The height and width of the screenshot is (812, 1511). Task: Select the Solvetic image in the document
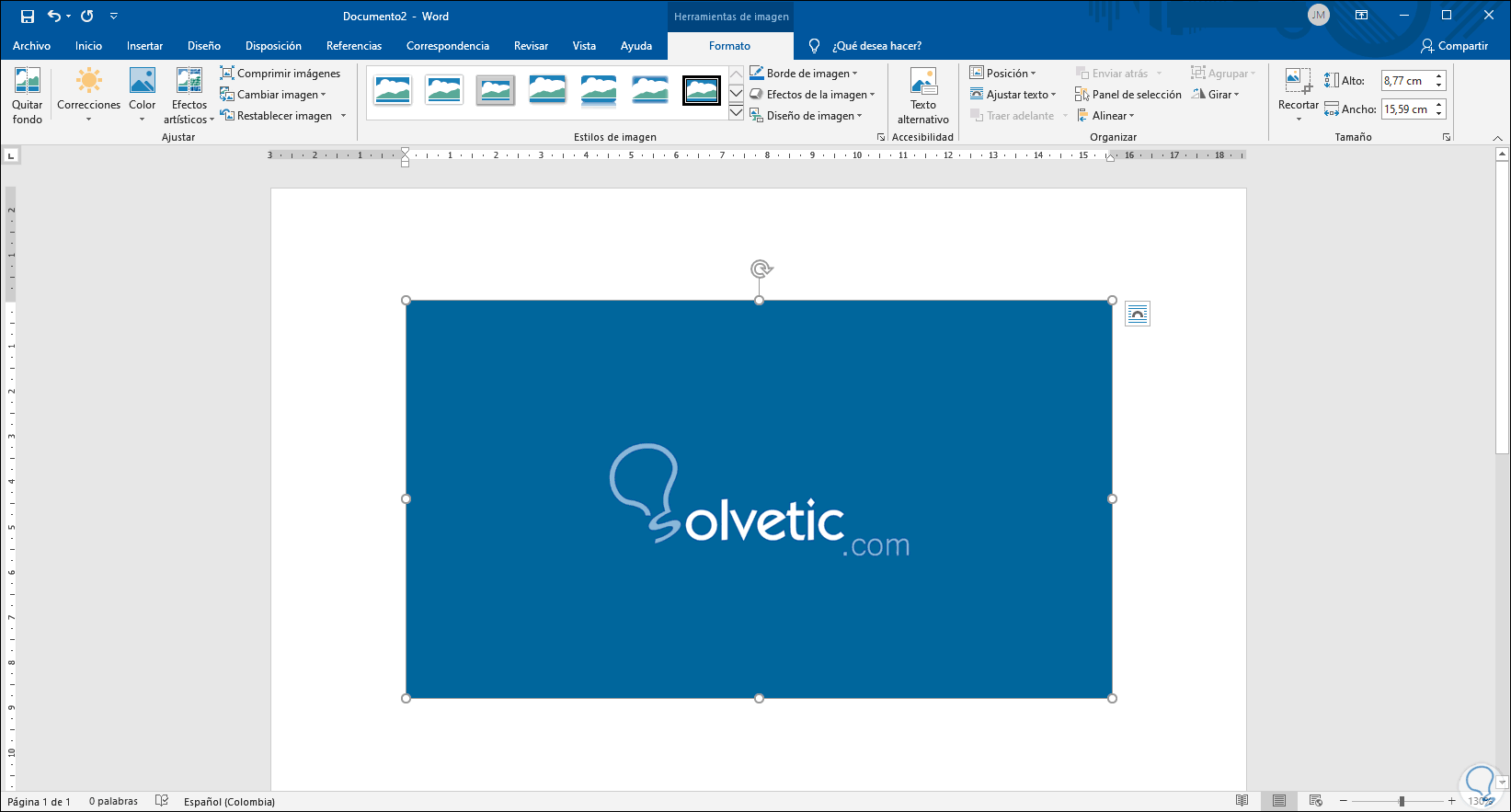pos(759,499)
